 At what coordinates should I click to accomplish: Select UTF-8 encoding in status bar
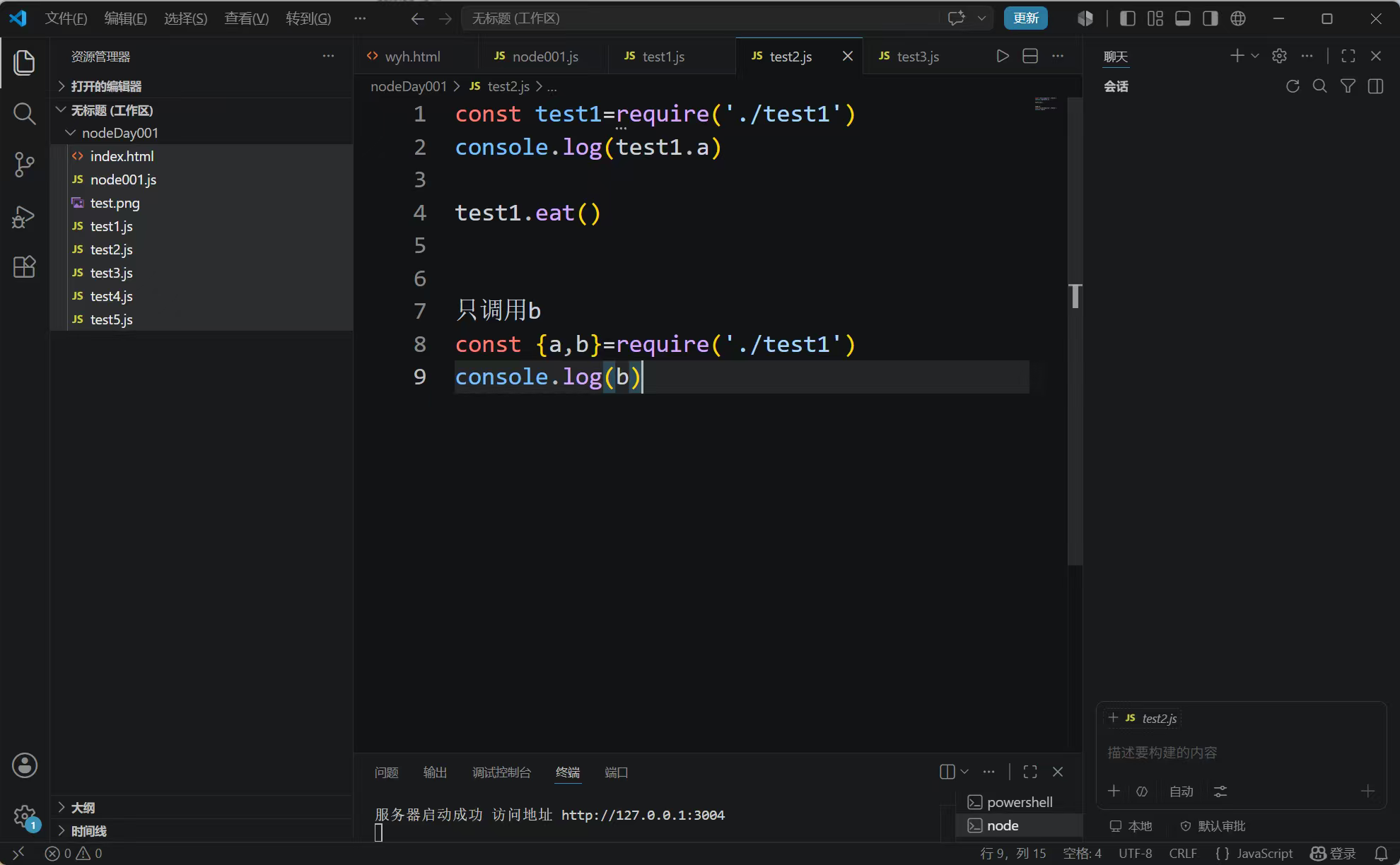tap(1135, 854)
